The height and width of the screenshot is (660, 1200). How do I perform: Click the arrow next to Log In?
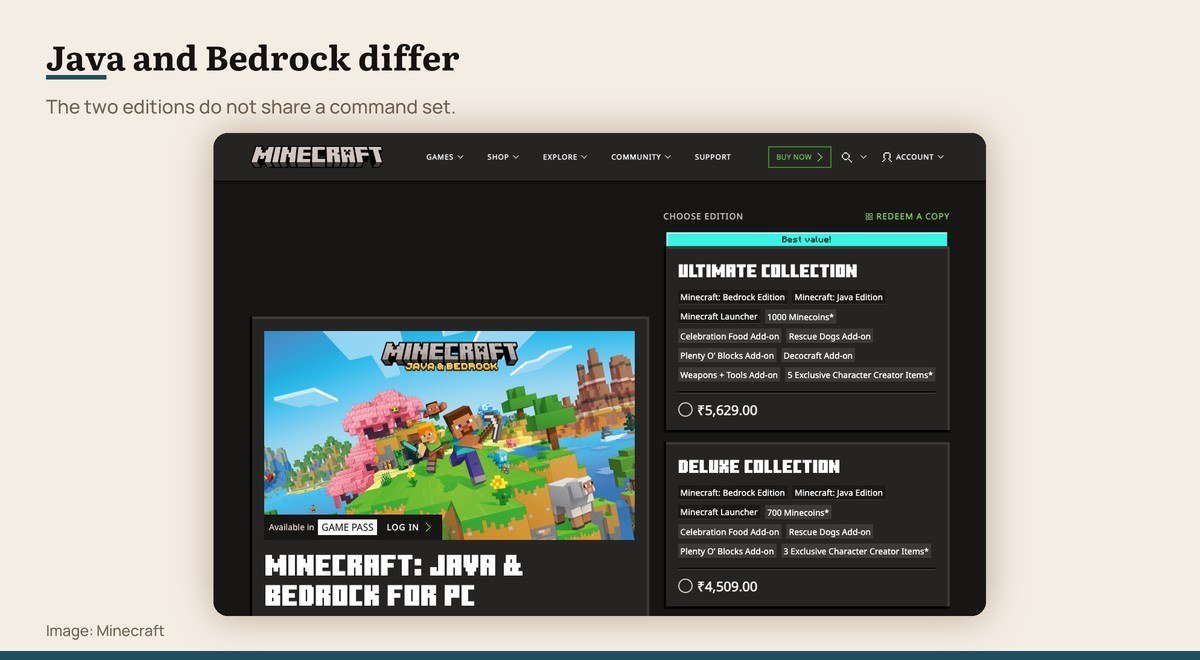[428, 527]
